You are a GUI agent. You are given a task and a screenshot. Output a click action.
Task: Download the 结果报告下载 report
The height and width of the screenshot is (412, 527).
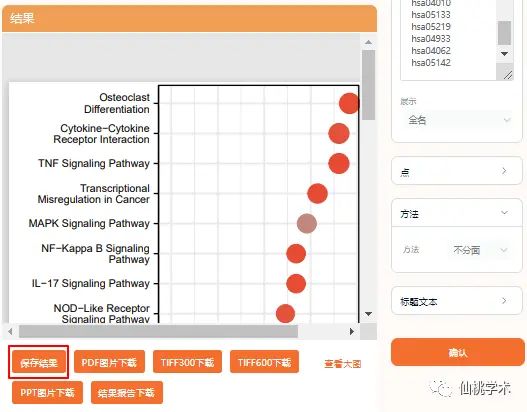coord(127,393)
